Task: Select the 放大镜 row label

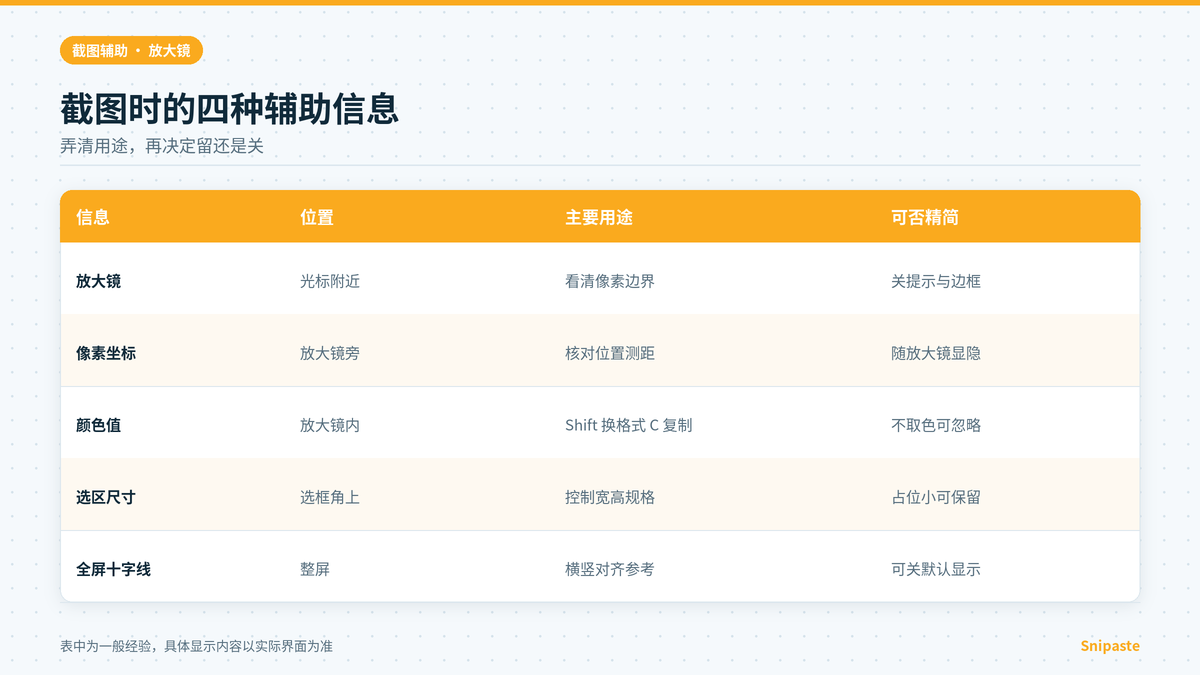Action: (98, 281)
